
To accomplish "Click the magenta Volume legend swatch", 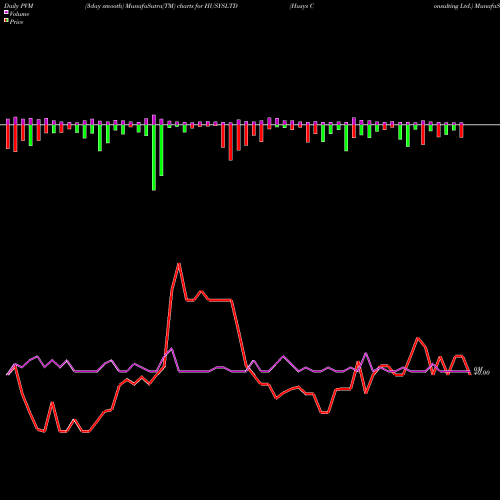I will [x=6, y=13].
